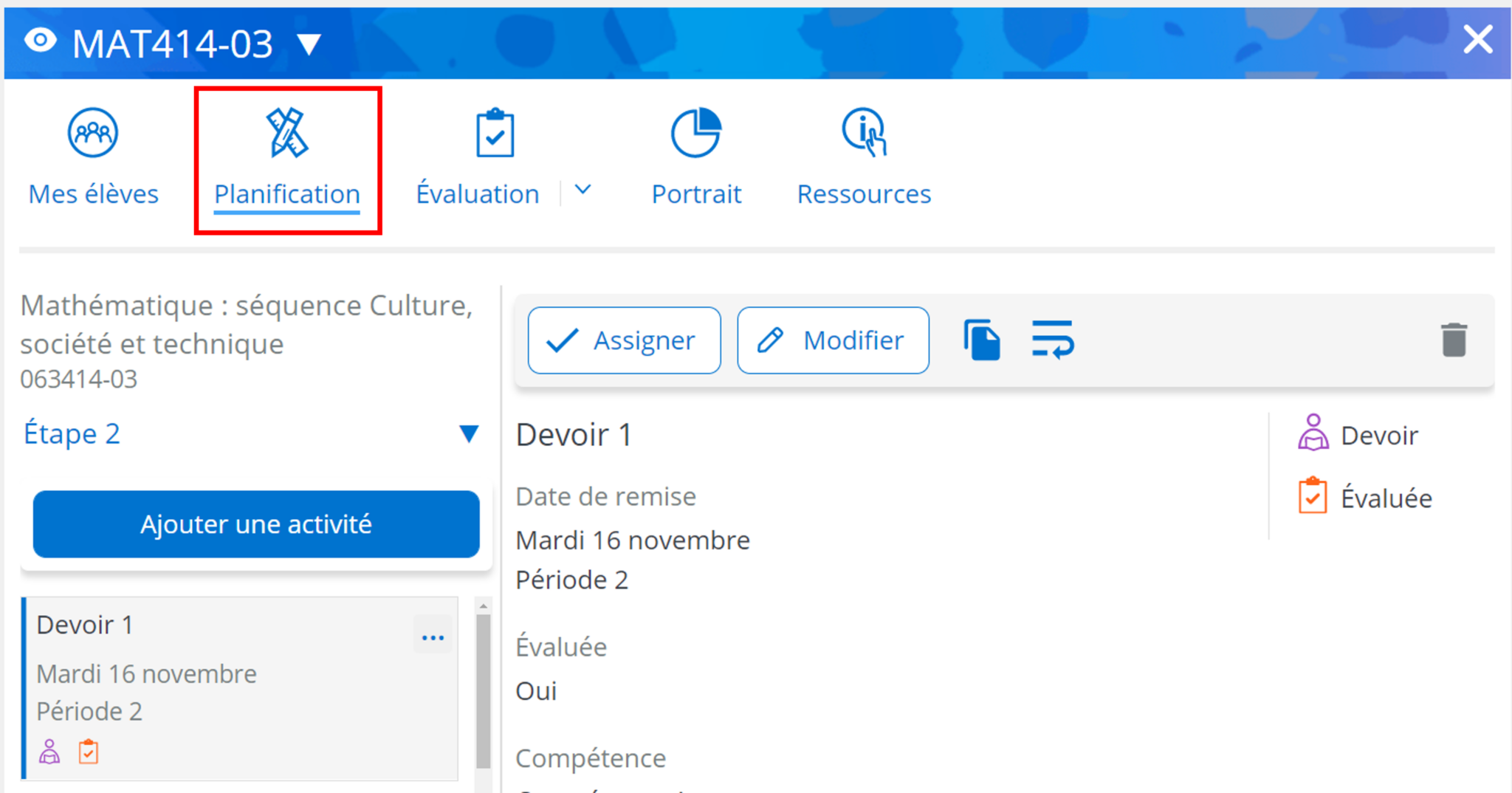Click the Évaluation clipboard icon
Viewport: 1512px width, 793px height.
[x=493, y=131]
